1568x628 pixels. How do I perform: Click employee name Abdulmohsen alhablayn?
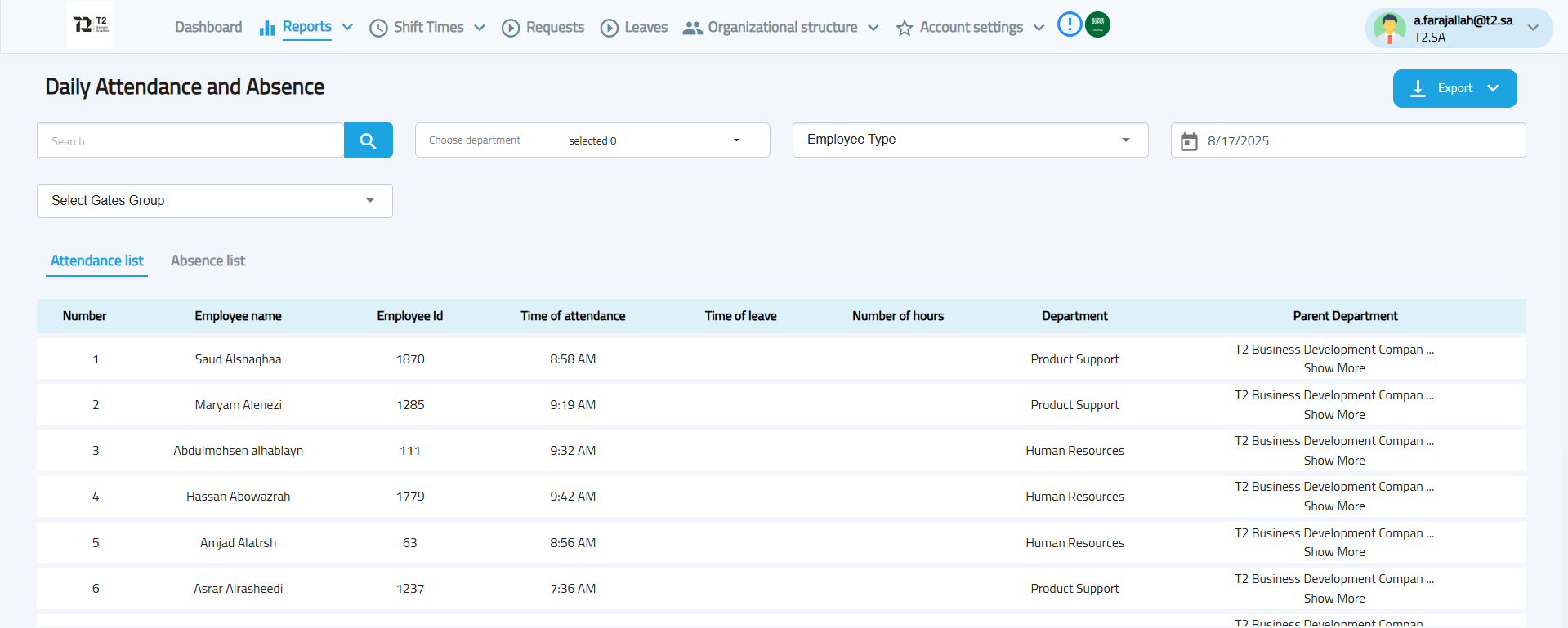[x=239, y=451]
